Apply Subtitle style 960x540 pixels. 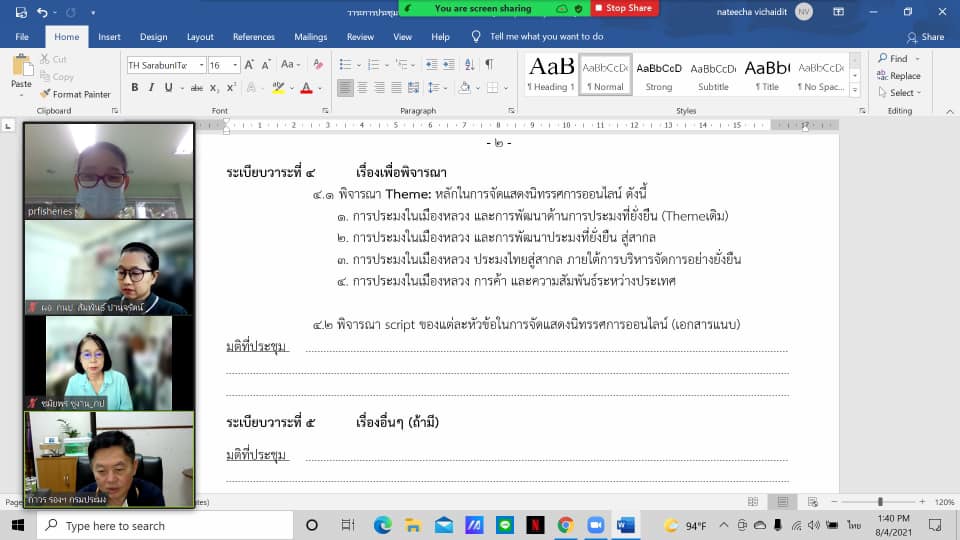tap(713, 75)
